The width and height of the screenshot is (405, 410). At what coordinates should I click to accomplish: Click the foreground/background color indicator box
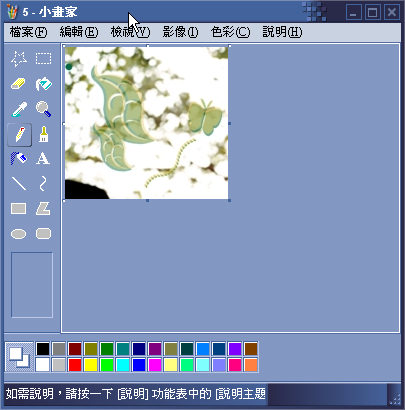19,357
